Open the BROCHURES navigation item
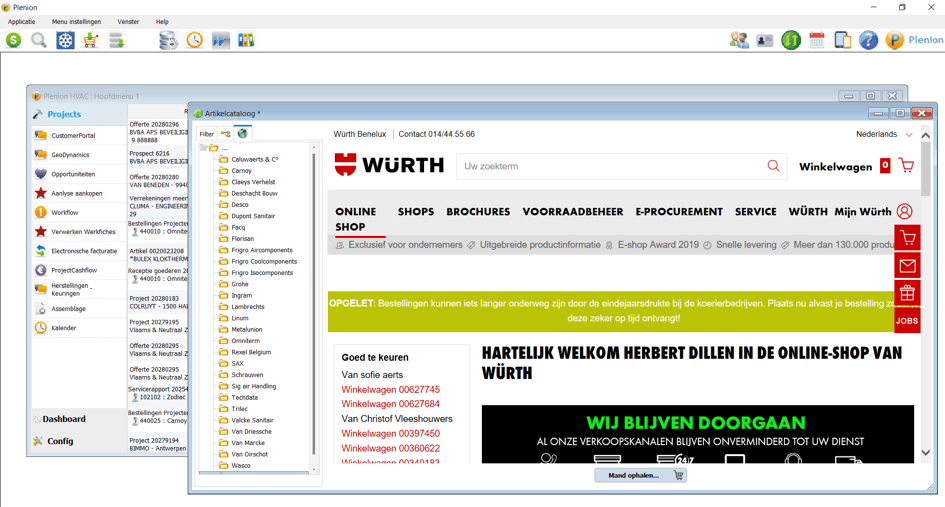 tap(478, 212)
